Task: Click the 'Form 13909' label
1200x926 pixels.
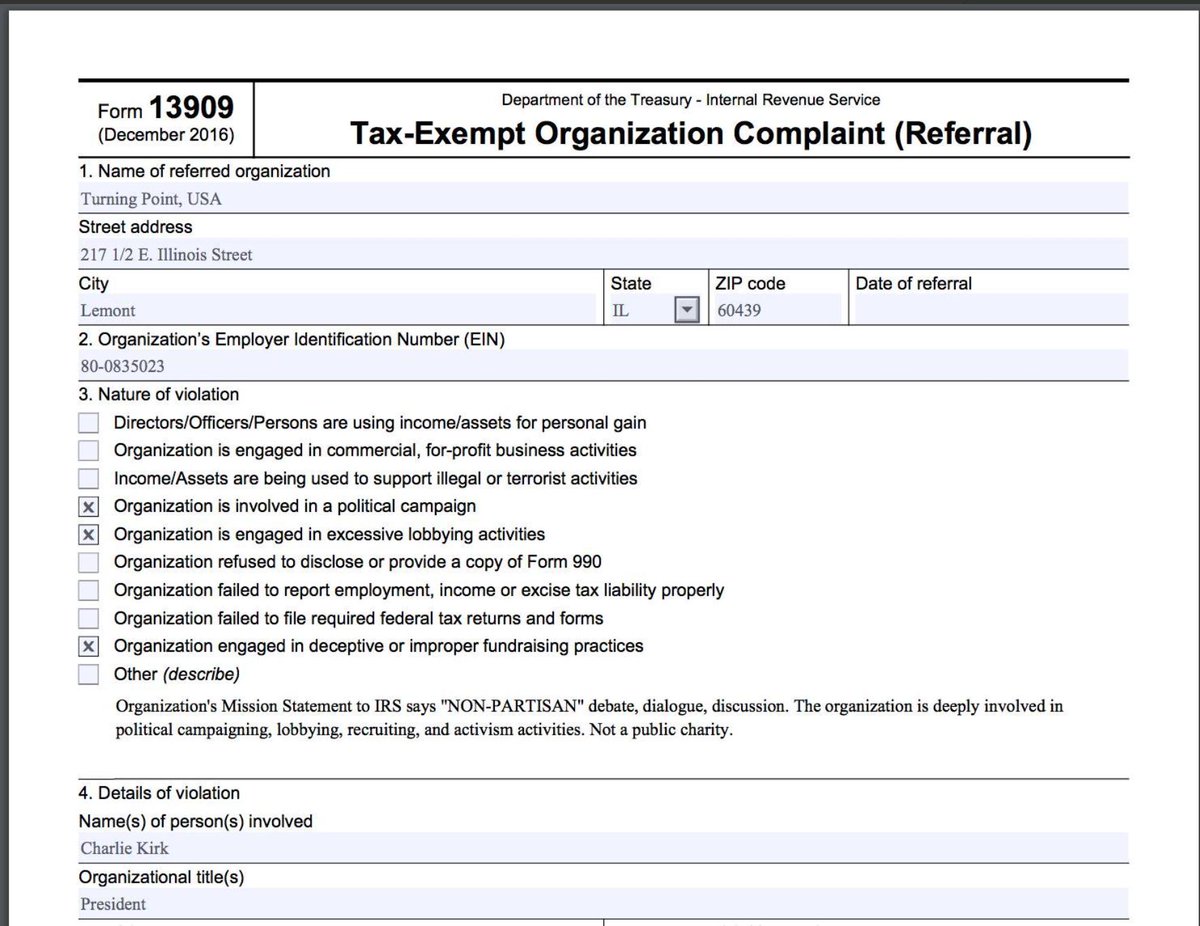Action: point(166,107)
